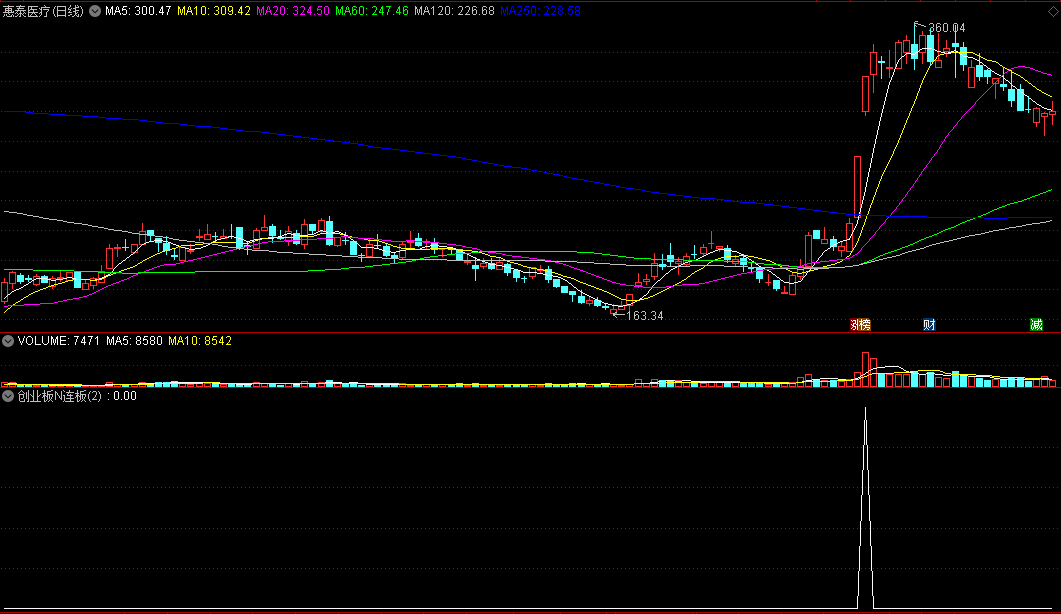Screen dimensions: 1061x614
Task: Select the MA10: 309.42 indicator label
Action: (x=214, y=11)
